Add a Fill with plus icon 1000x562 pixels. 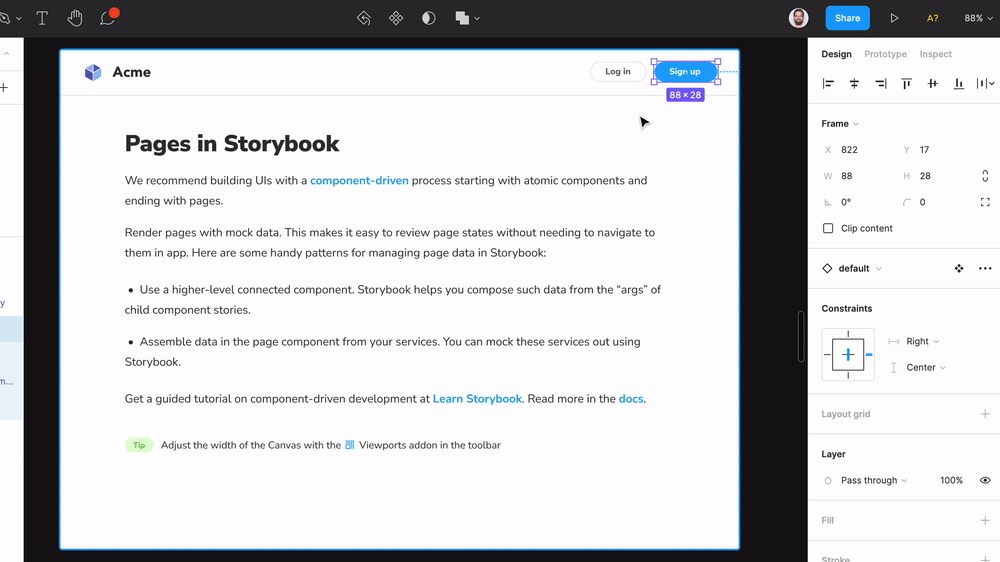(985, 521)
